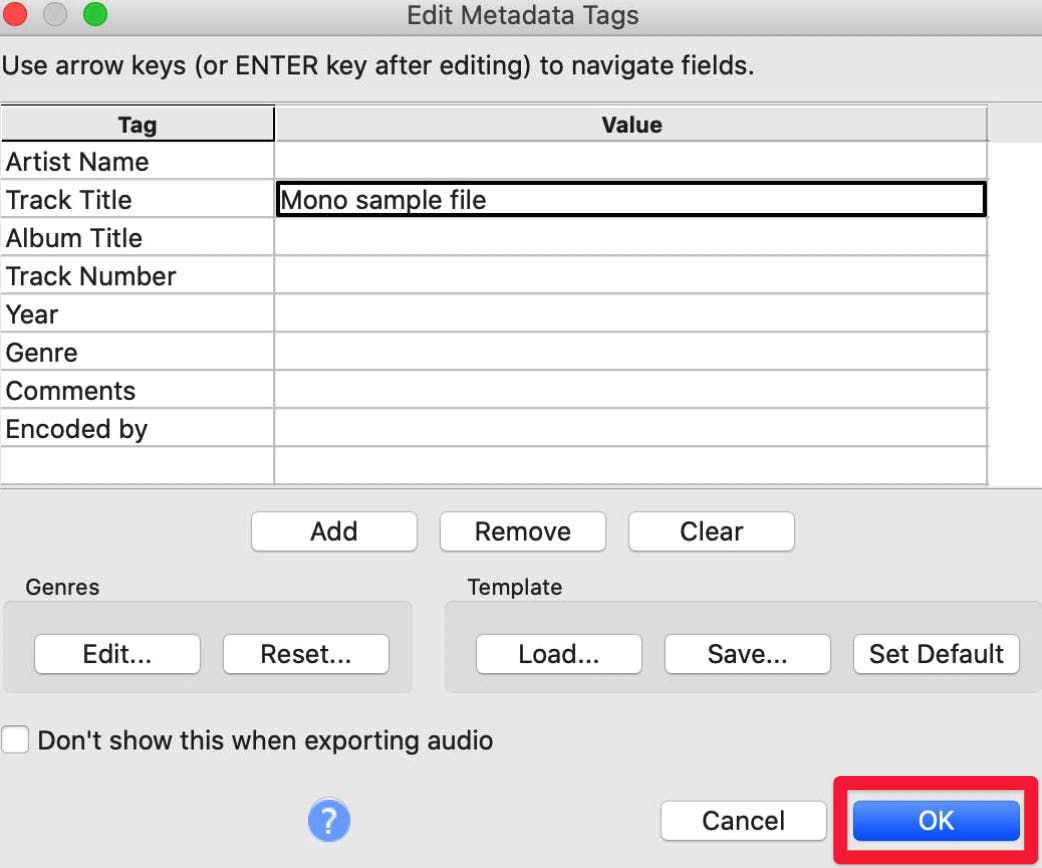This screenshot has height=868, width=1042.
Task: Click the Year value field
Action: point(630,314)
